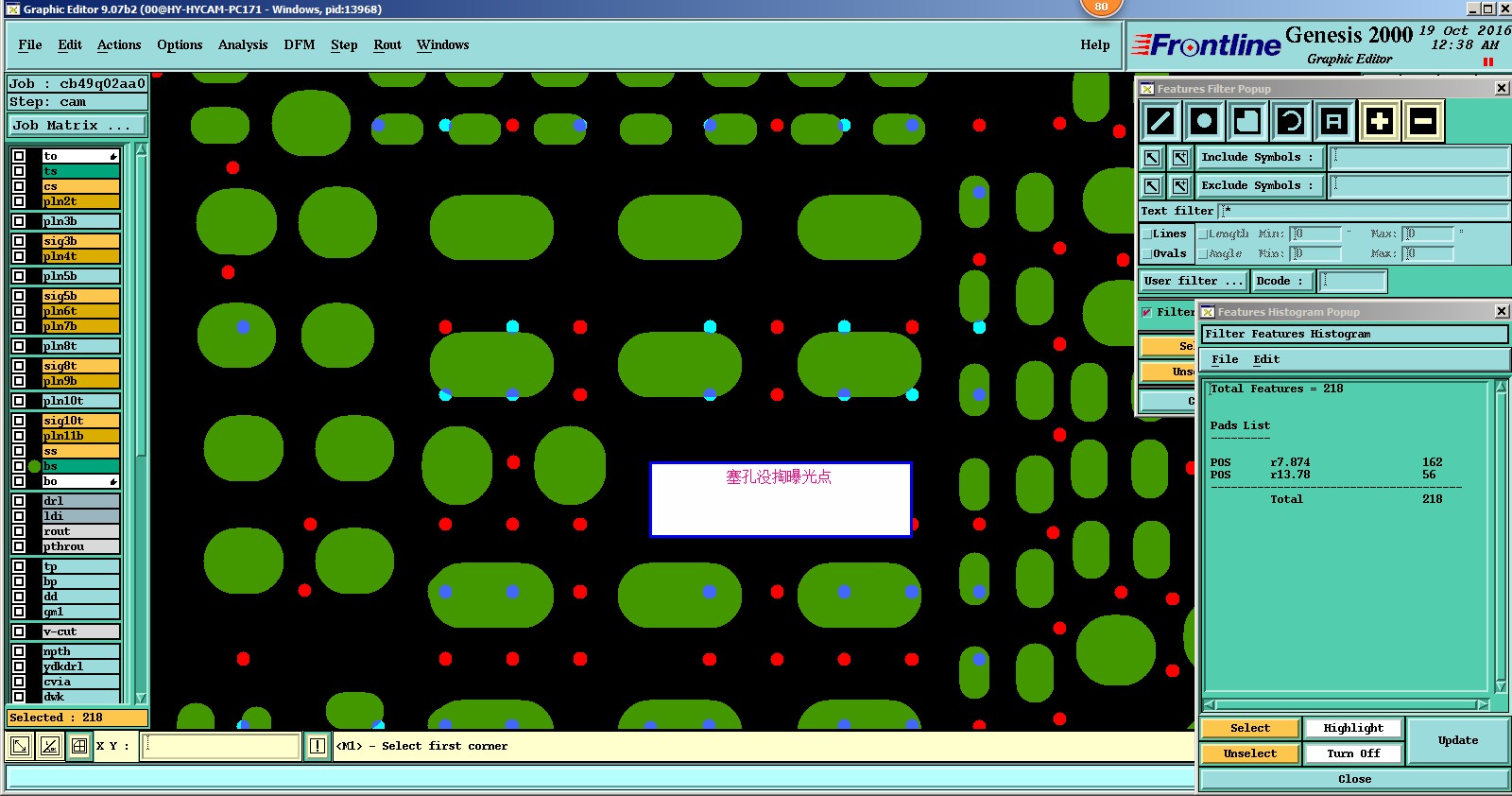Click the orange 80 badge on the title bar

(x=1101, y=7)
